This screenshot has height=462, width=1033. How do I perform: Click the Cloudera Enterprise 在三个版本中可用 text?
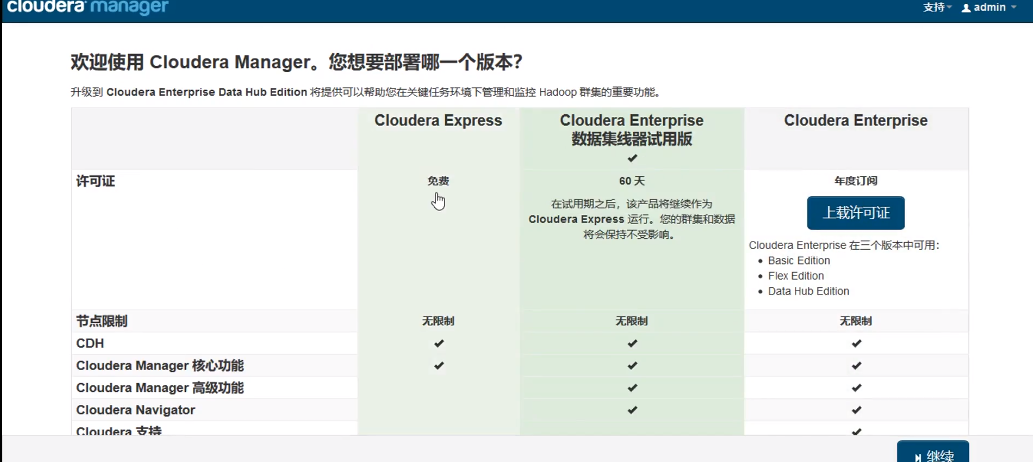pos(844,245)
